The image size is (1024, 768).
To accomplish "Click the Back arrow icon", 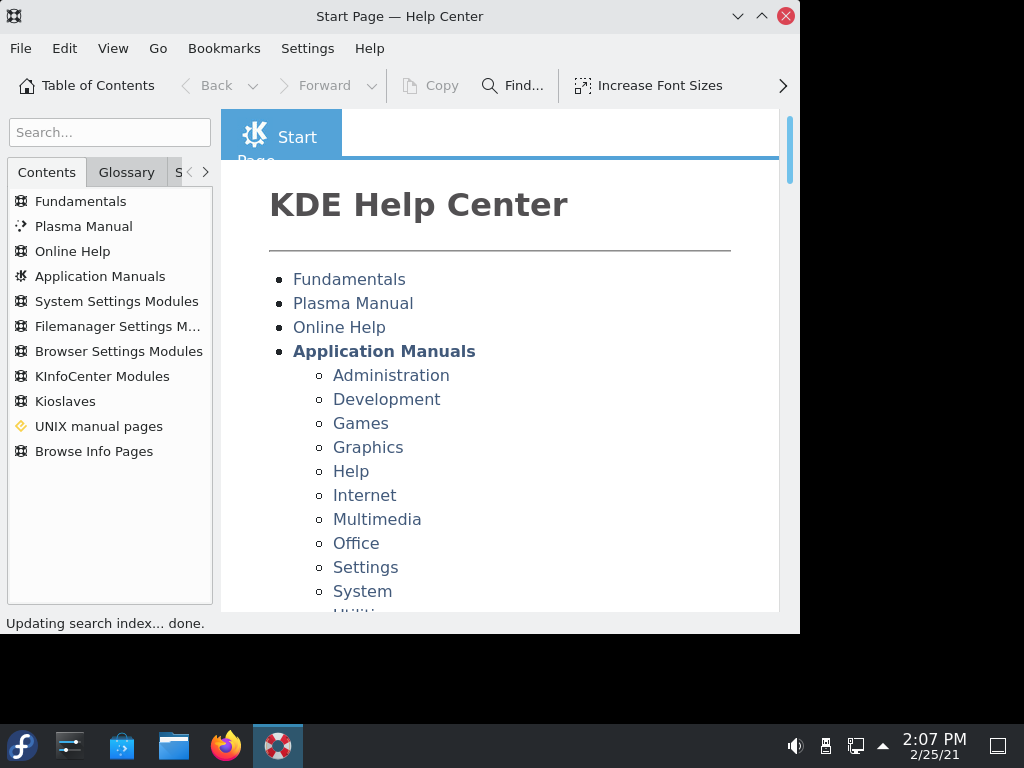I will [x=186, y=86].
